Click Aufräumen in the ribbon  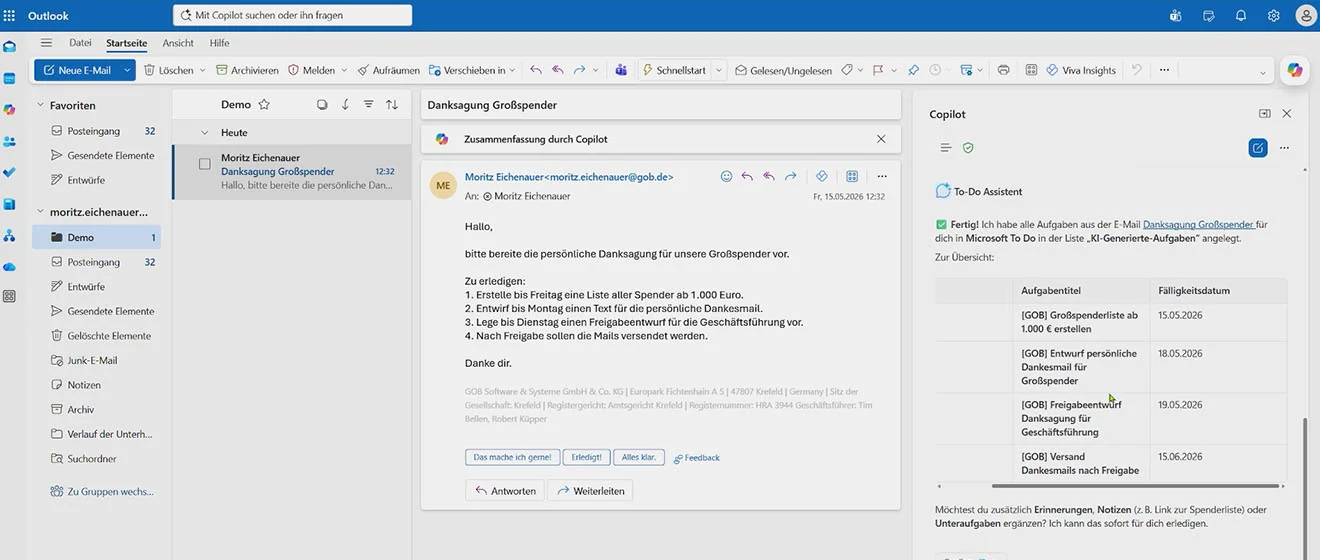388,70
